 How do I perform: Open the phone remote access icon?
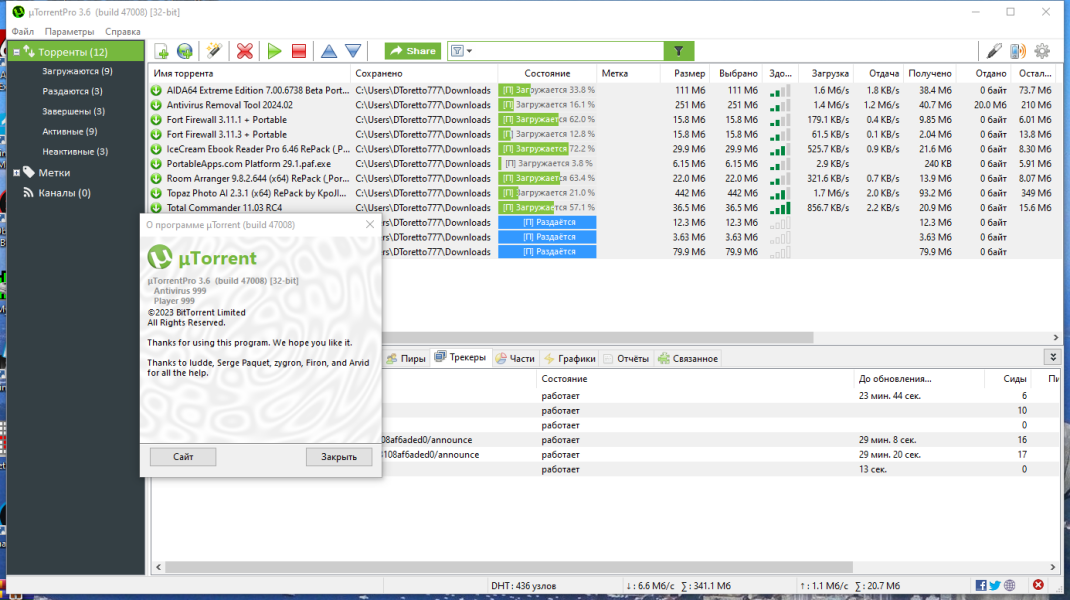1018,51
